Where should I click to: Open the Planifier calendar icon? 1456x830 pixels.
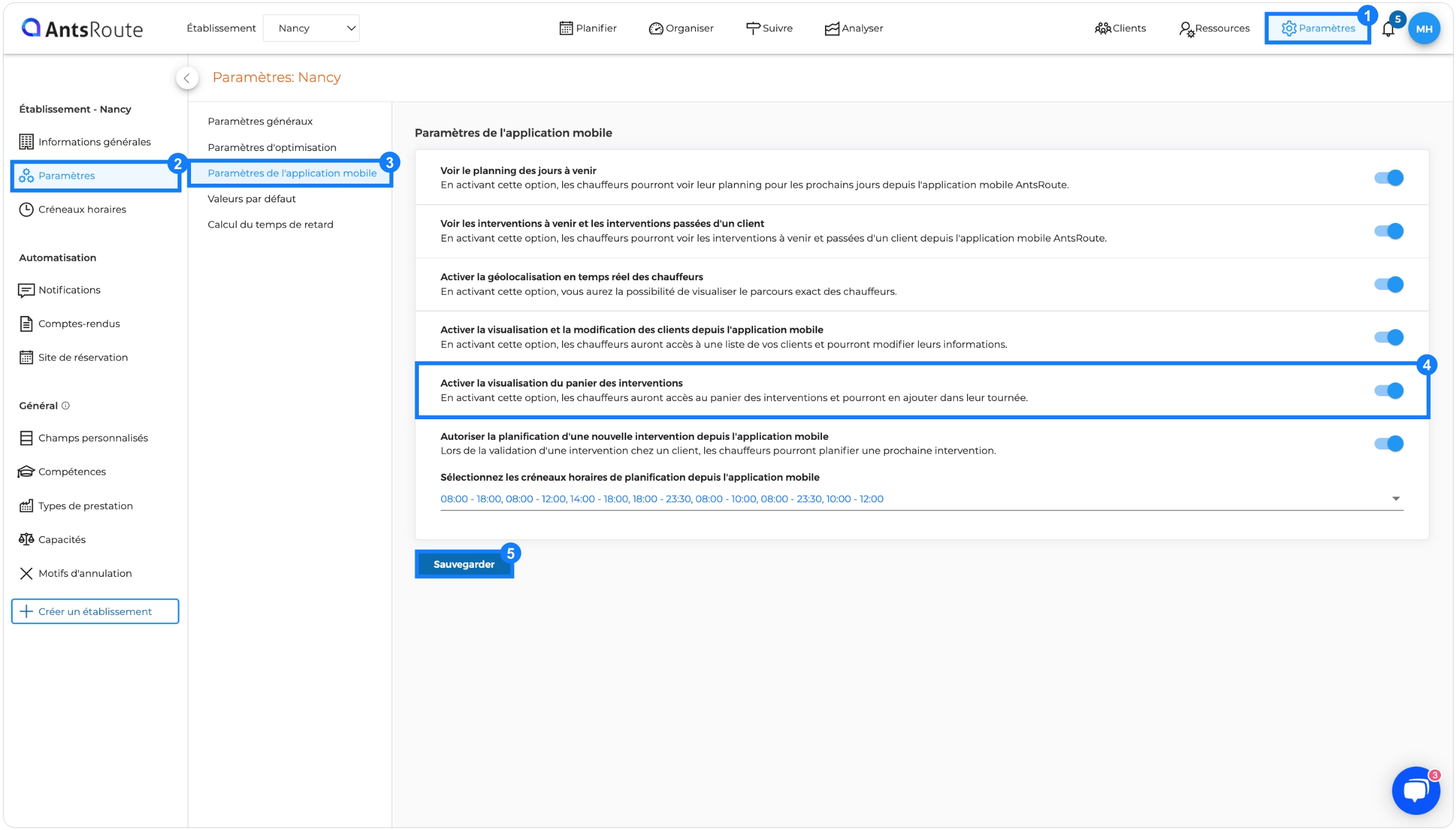click(x=566, y=28)
